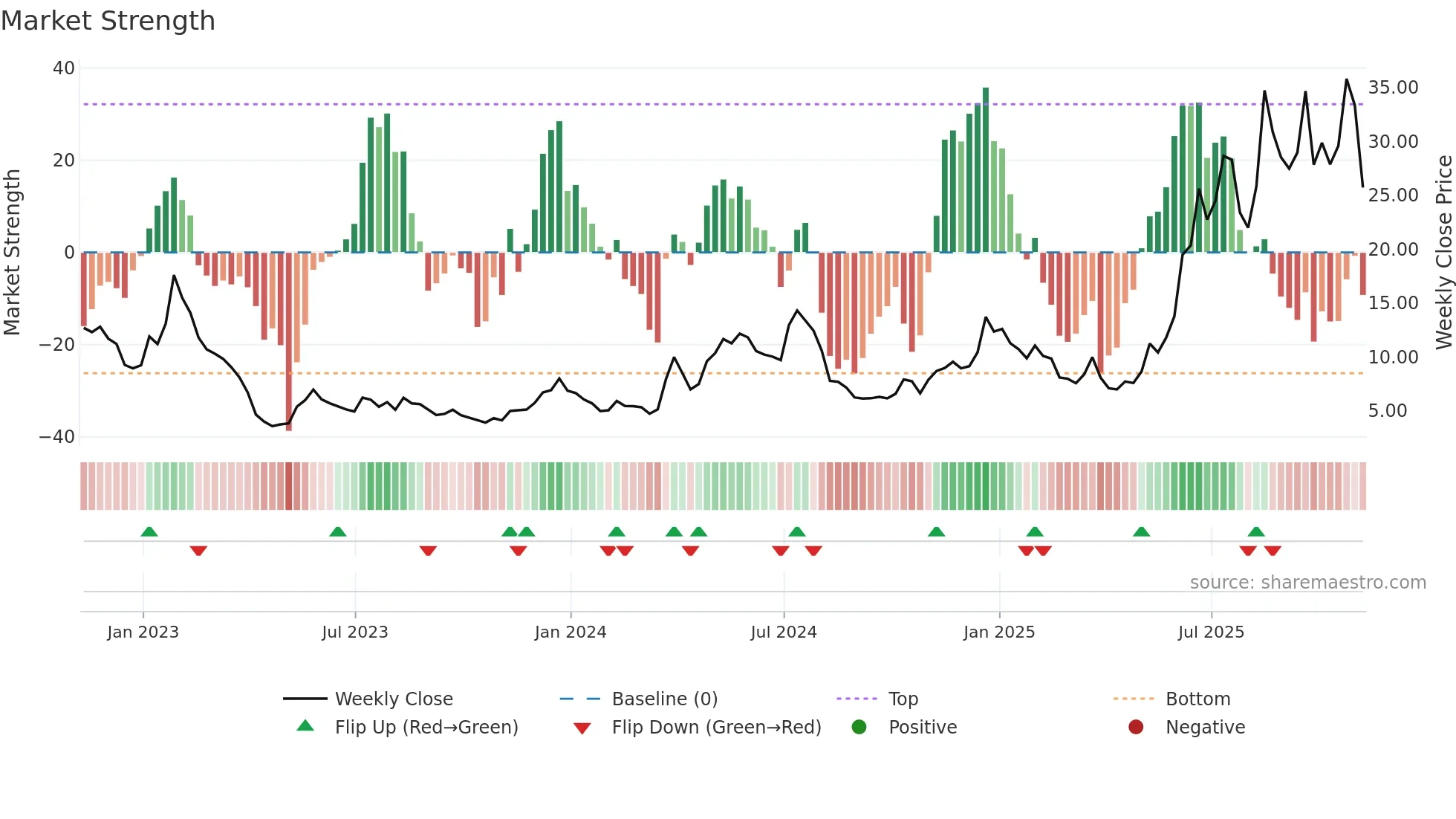Screen dimensions: 1456x819
Task: Click the black Weekly Close line sample in legend
Action: [305, 699]
